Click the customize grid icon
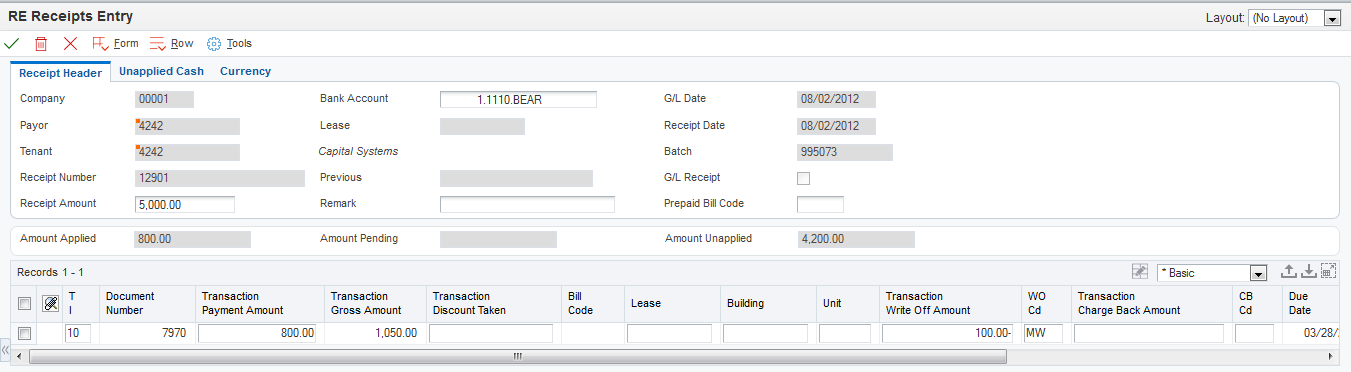The height and width of the screenshot is (372, 1351). click(1139, 271)
